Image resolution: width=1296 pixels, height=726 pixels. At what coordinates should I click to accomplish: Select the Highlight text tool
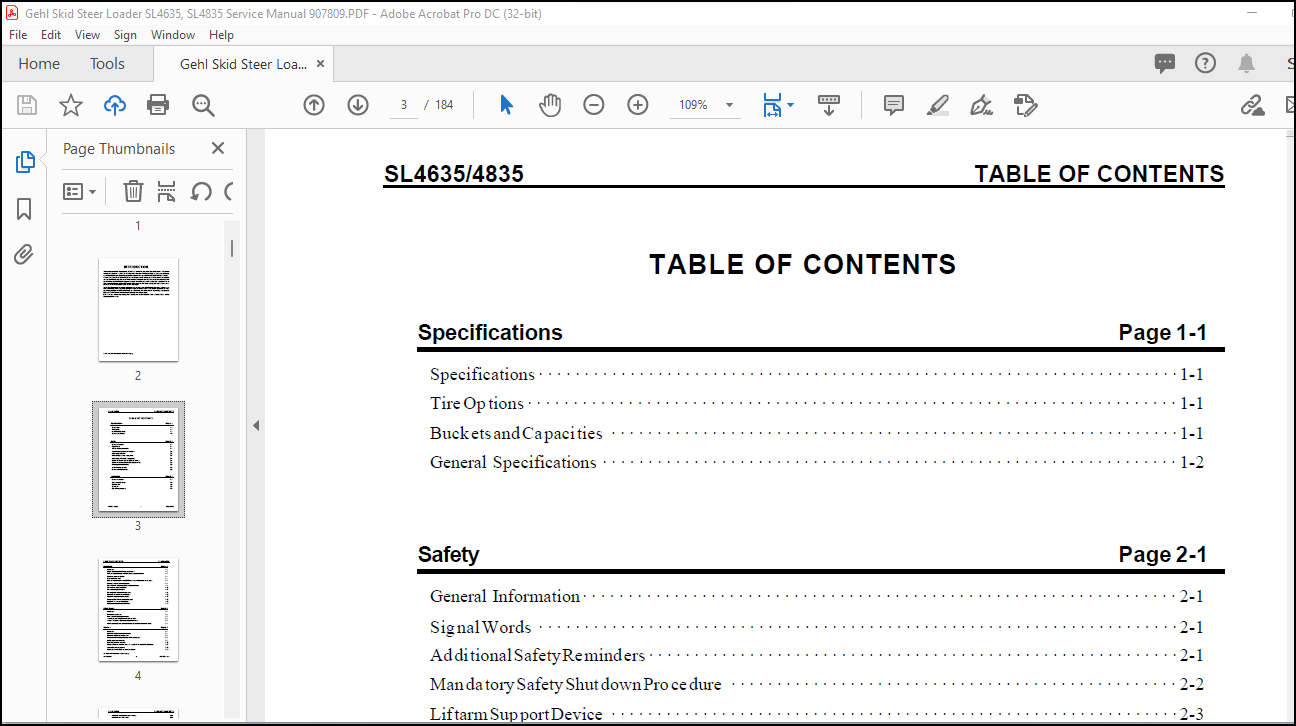(x=937, y=105)
